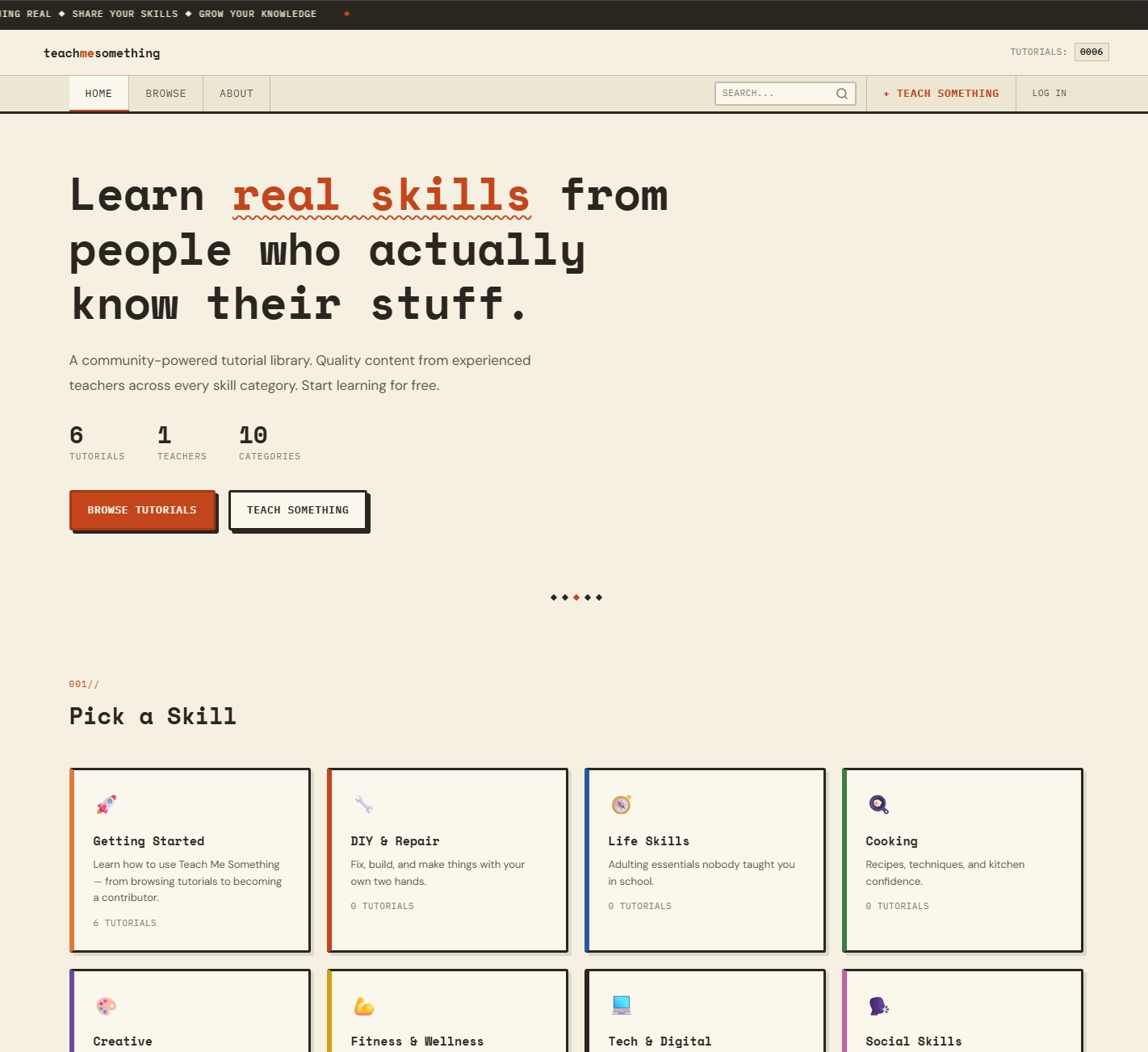Click the teachmesomething logo
This screenshot has height=1052, width=1148.
click(102, 52)
